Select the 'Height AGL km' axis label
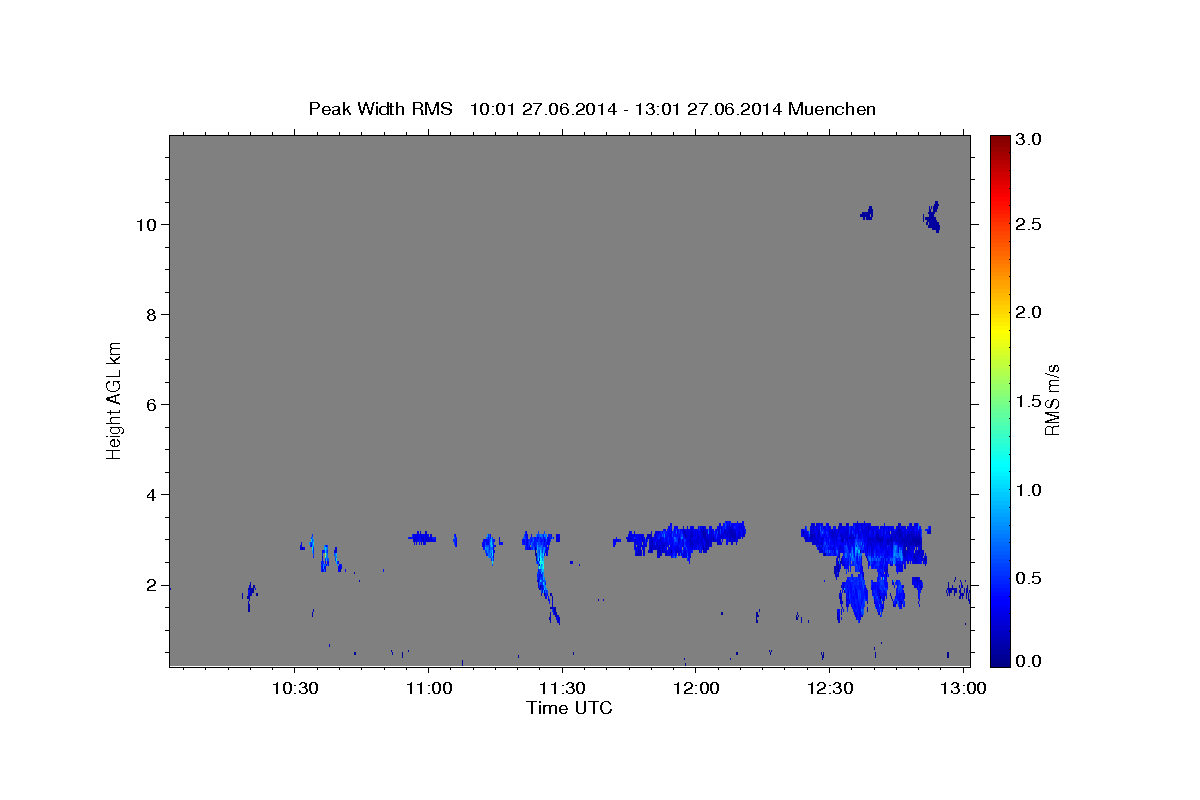Viewport: 1200px width, 800px height. point(114,400)
